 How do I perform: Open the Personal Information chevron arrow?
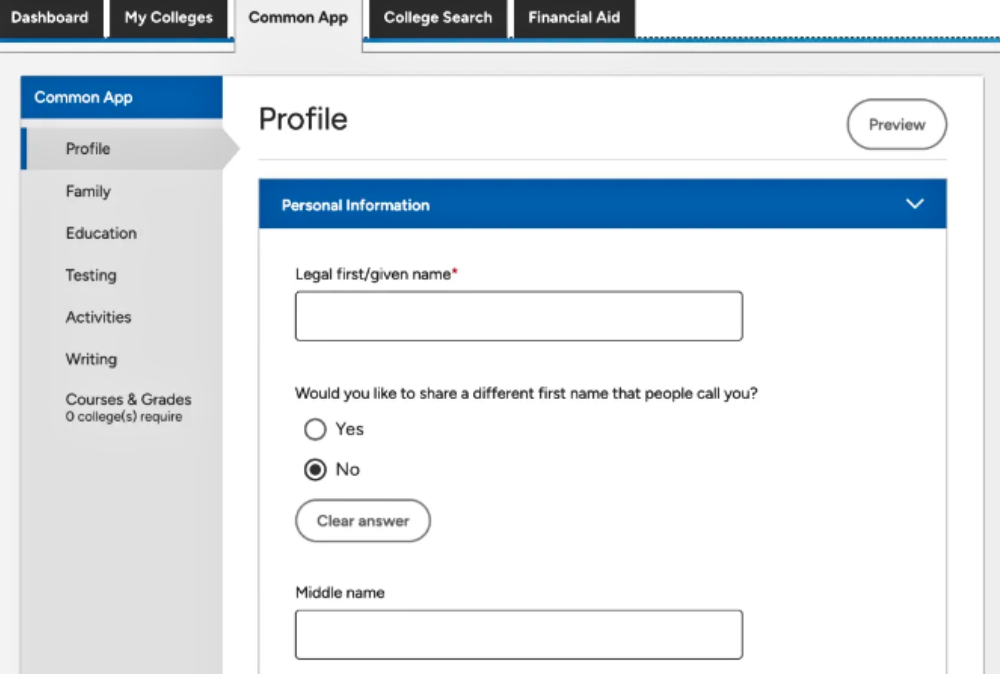point(914,204)
